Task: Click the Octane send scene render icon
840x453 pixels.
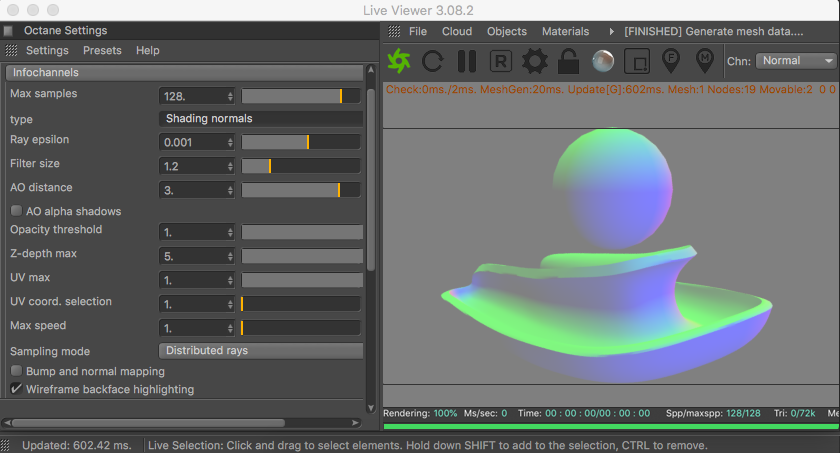Action: 399,61
